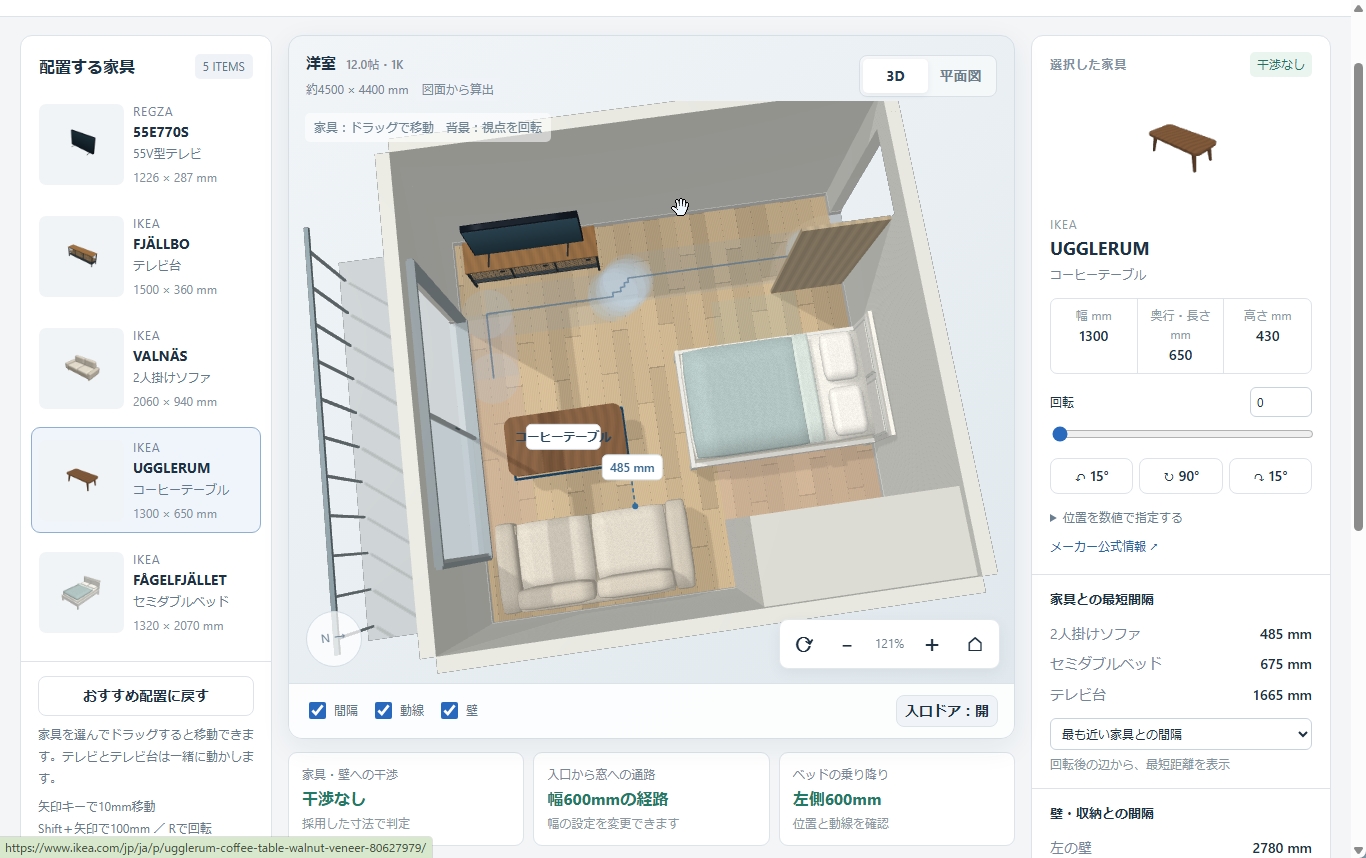This screenshot has height=858, width=1366.
Task: Zoom in with the plus icon
Action: [x=932, y=644]
